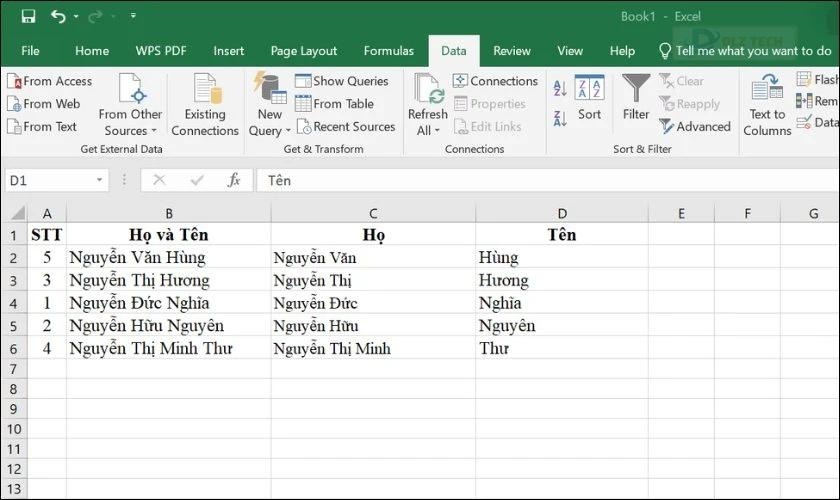
Task: Click the Select All corner triangle
Action: coord(18,214)
